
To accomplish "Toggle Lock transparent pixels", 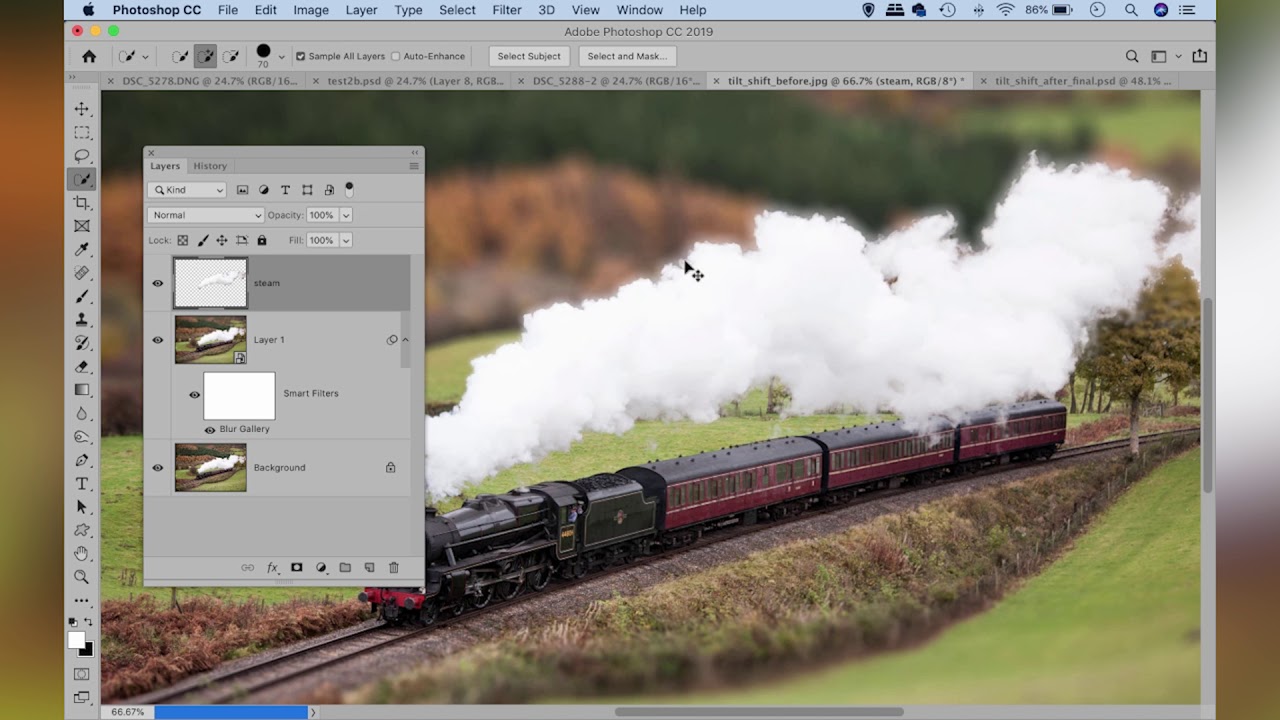I will tap(182, 241).
